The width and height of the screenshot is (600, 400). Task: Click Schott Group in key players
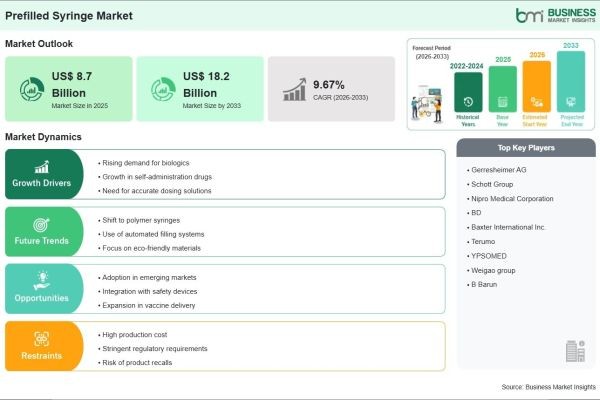492,184
